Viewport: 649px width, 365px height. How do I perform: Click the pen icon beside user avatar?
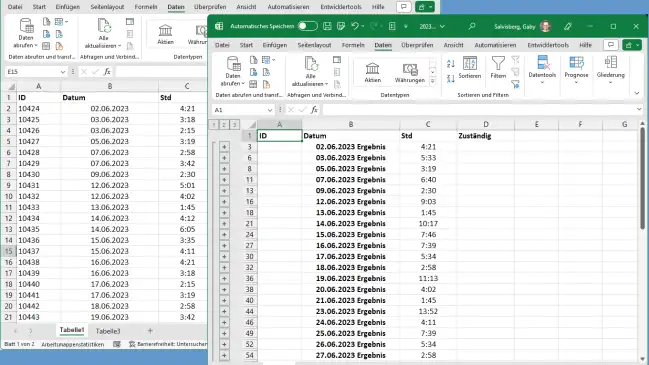(568, 26)
